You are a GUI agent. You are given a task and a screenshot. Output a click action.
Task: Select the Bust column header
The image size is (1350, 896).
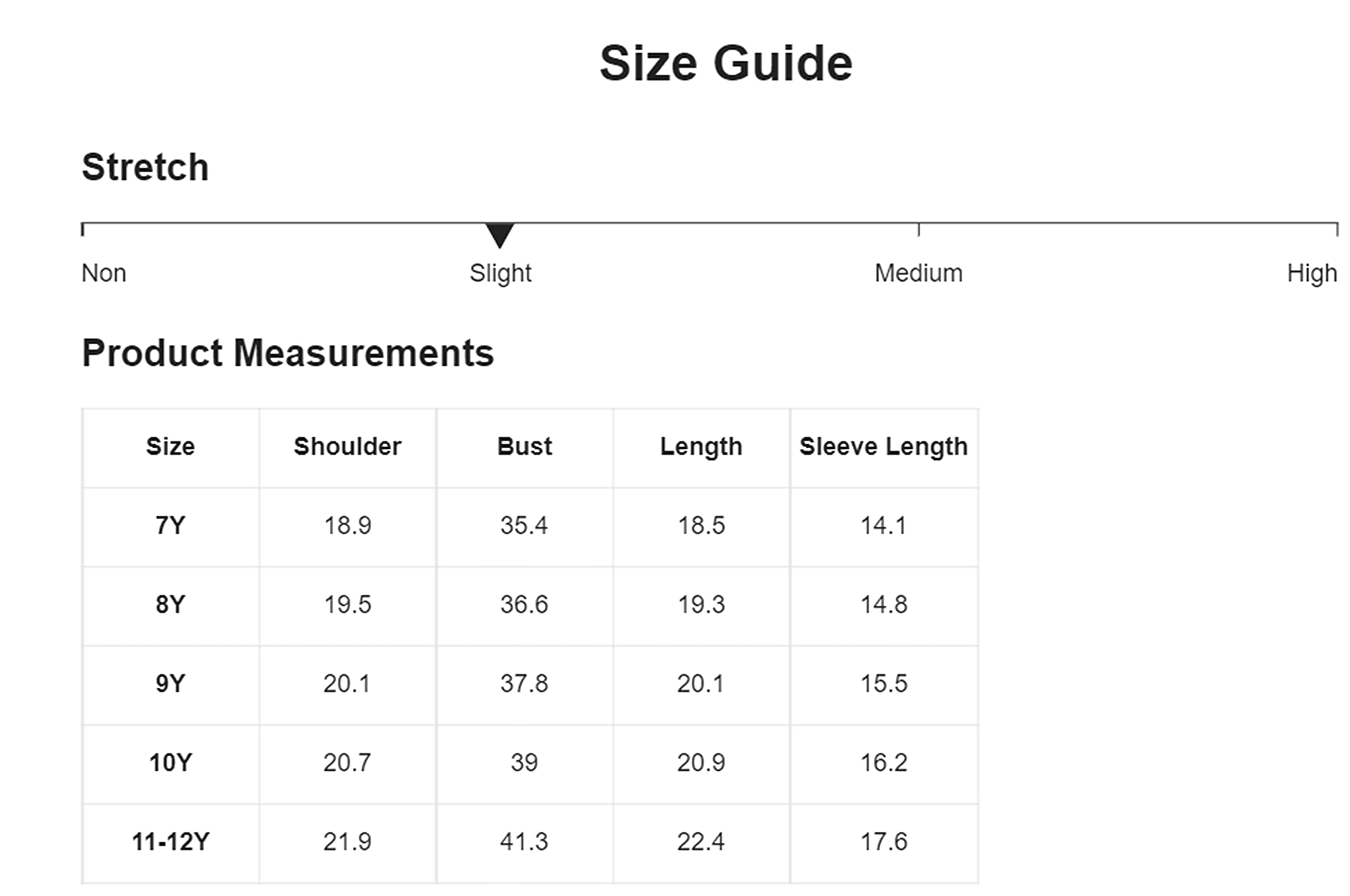point(525,446)
